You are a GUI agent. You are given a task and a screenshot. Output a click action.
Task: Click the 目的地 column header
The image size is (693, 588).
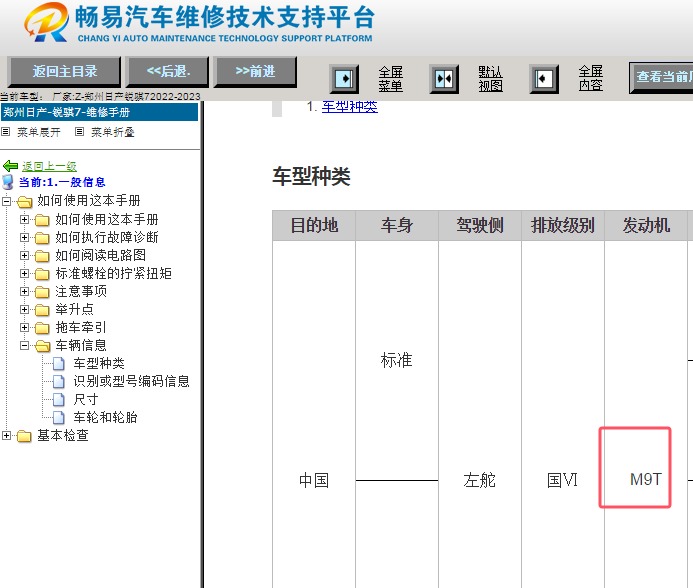(x=314, y=225)
